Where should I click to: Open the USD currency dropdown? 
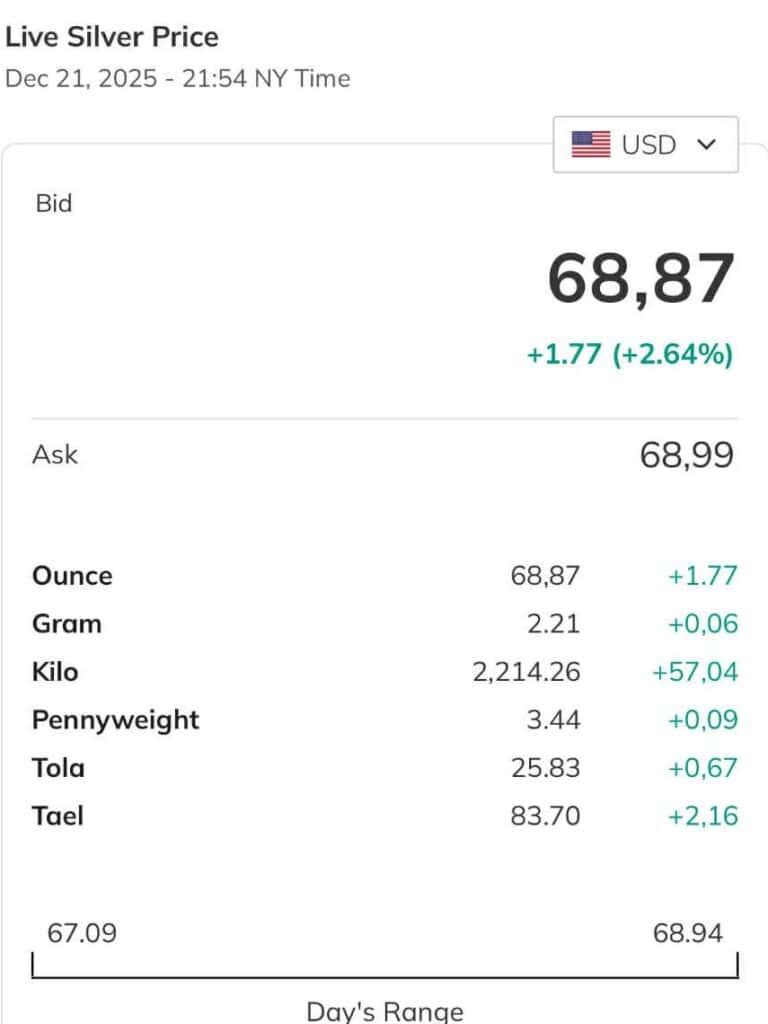tap(646, 145)
